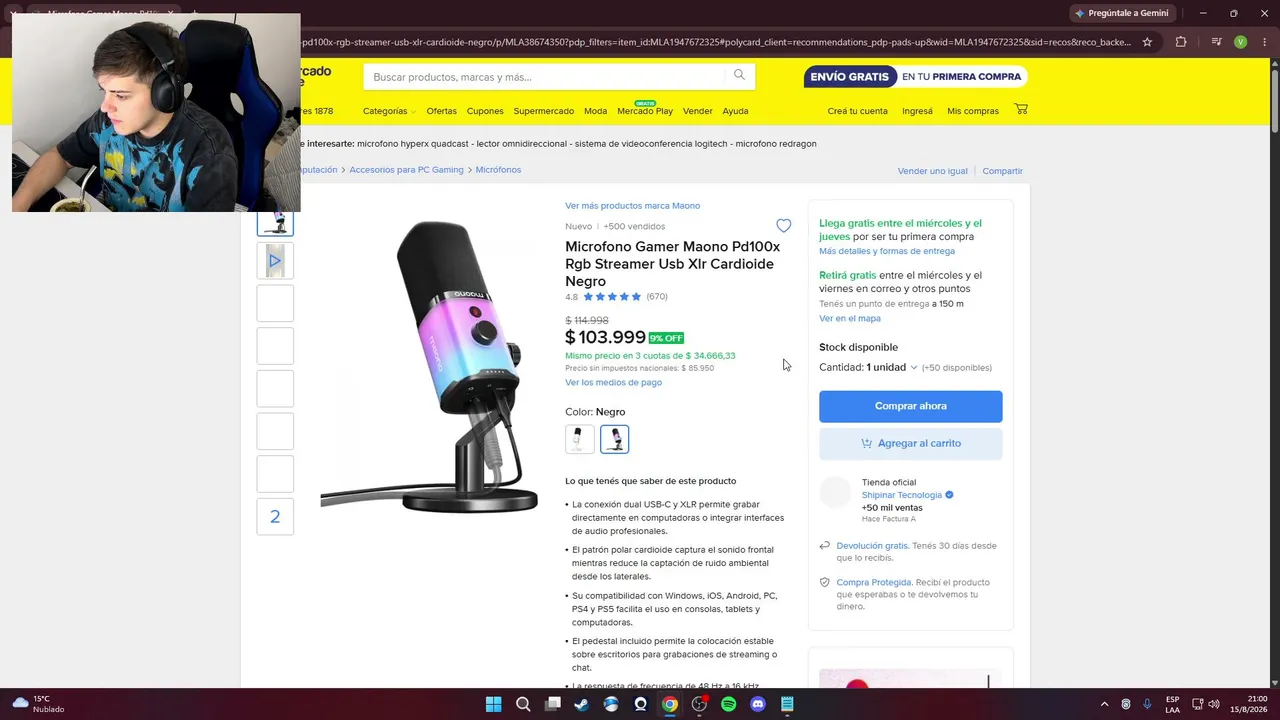Open the Moda menu item

[595, 111]
